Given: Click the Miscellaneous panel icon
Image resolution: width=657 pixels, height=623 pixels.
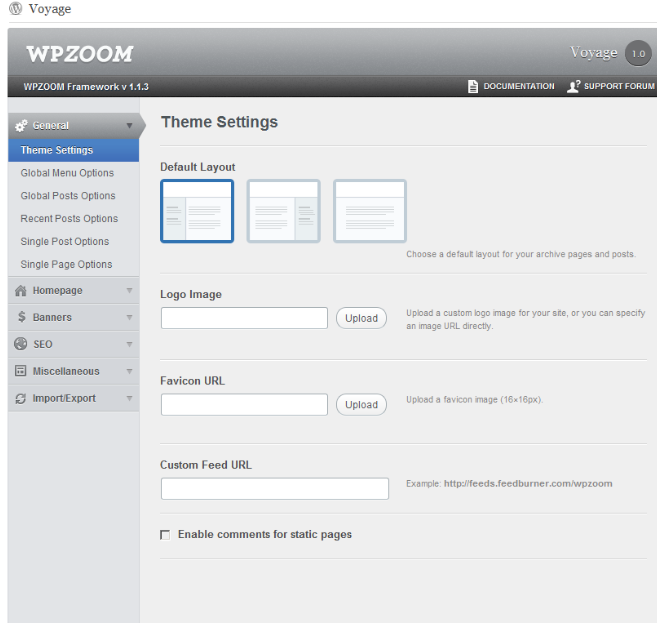Looking at the screenshot, I should [x=21, y=371].
